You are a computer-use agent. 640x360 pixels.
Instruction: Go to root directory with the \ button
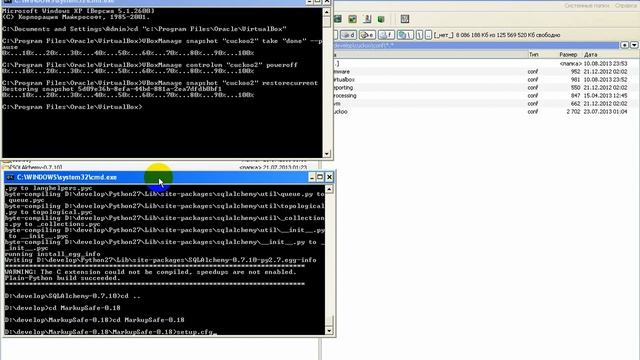coord(420,35)
